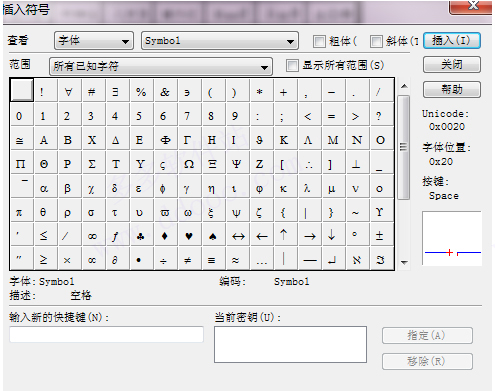Pick the capital Sigma symbol

[x=93, y=164]
